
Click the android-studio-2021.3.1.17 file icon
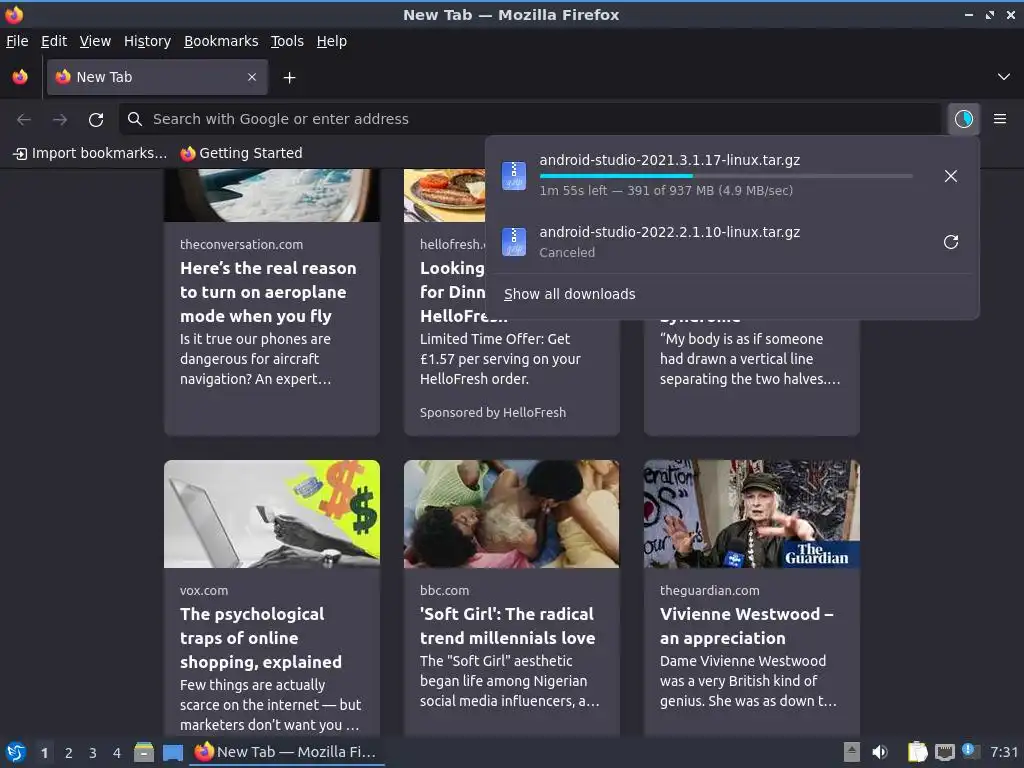click(514, 176)
